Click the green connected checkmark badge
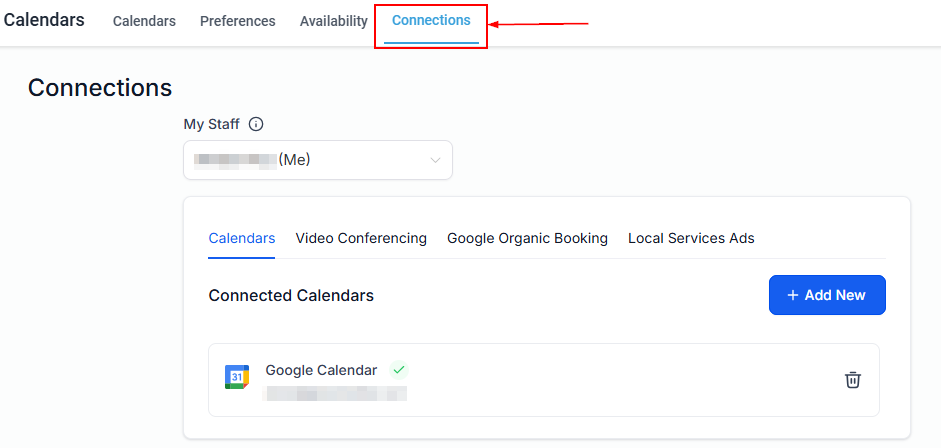The height and width of the screenshot is (448, 941). point(399,370)
